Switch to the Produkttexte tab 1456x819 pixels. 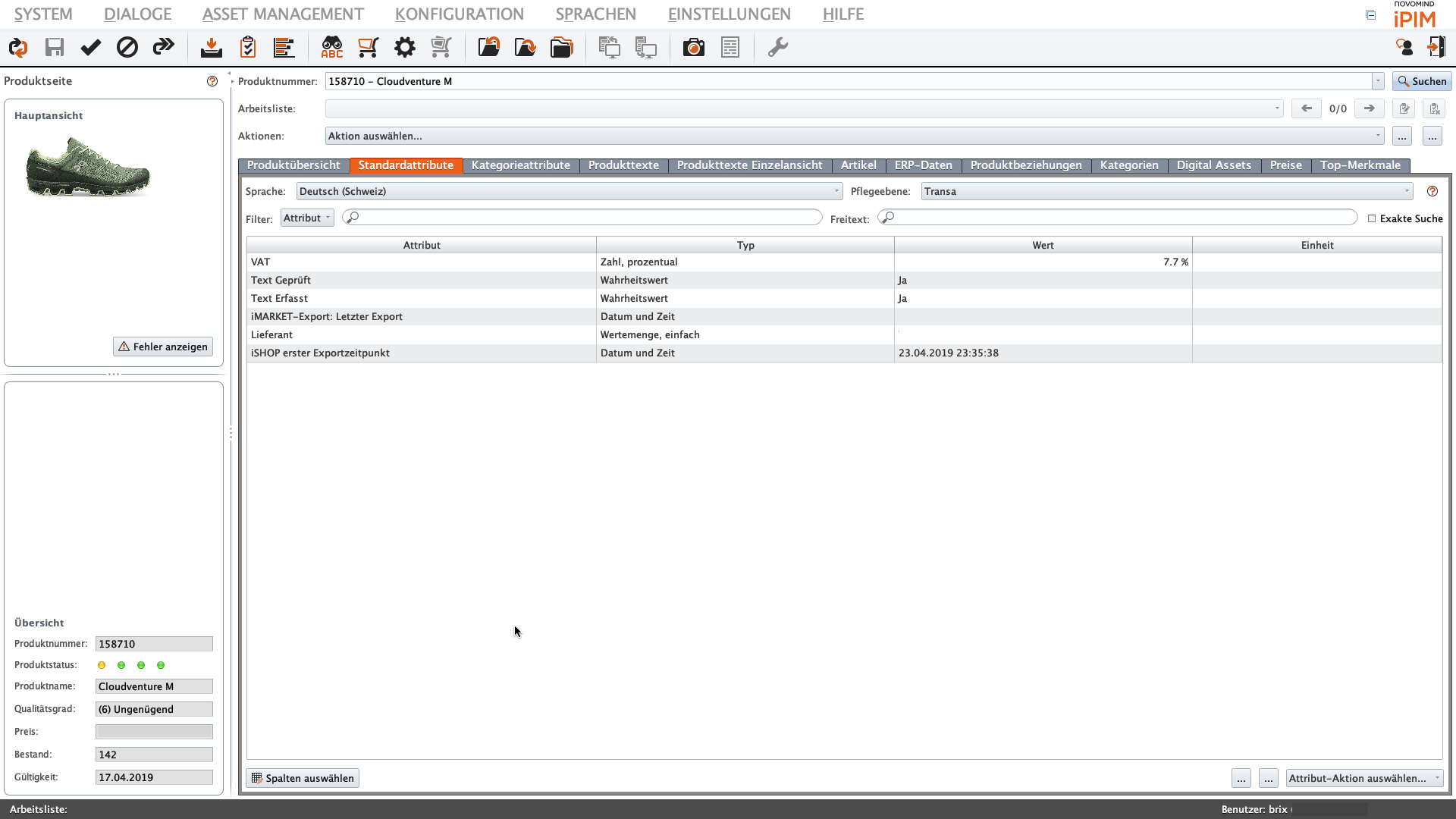(623, 165)
